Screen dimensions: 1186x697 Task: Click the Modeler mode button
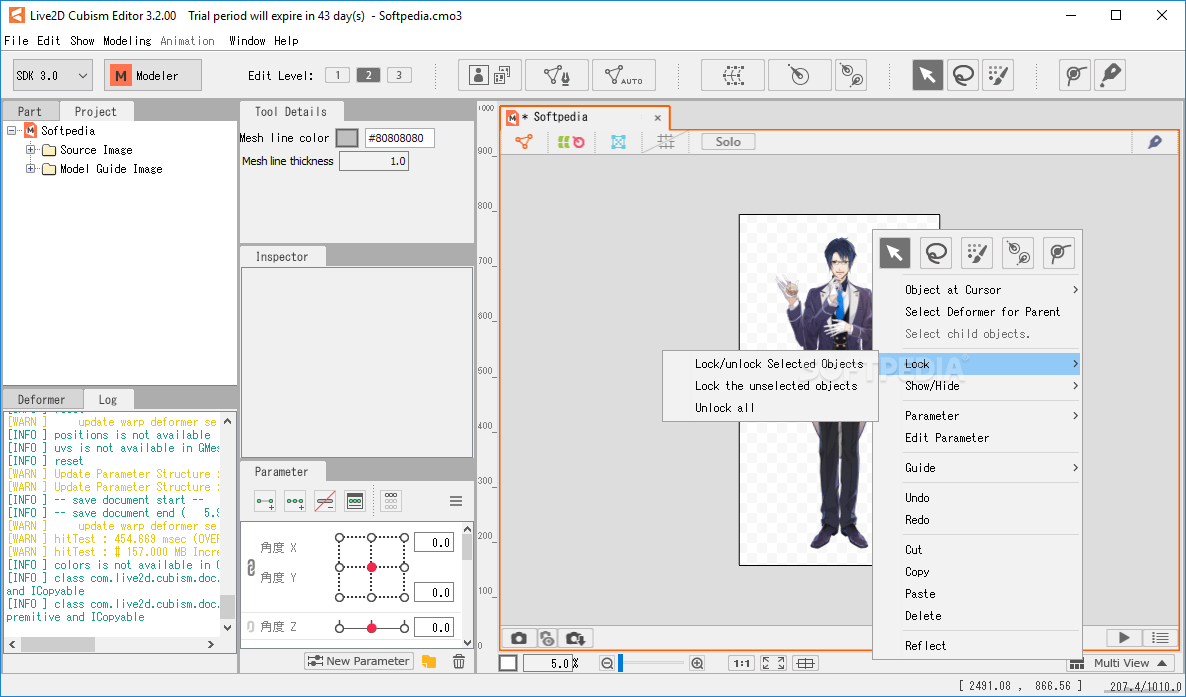coord(153,76)
